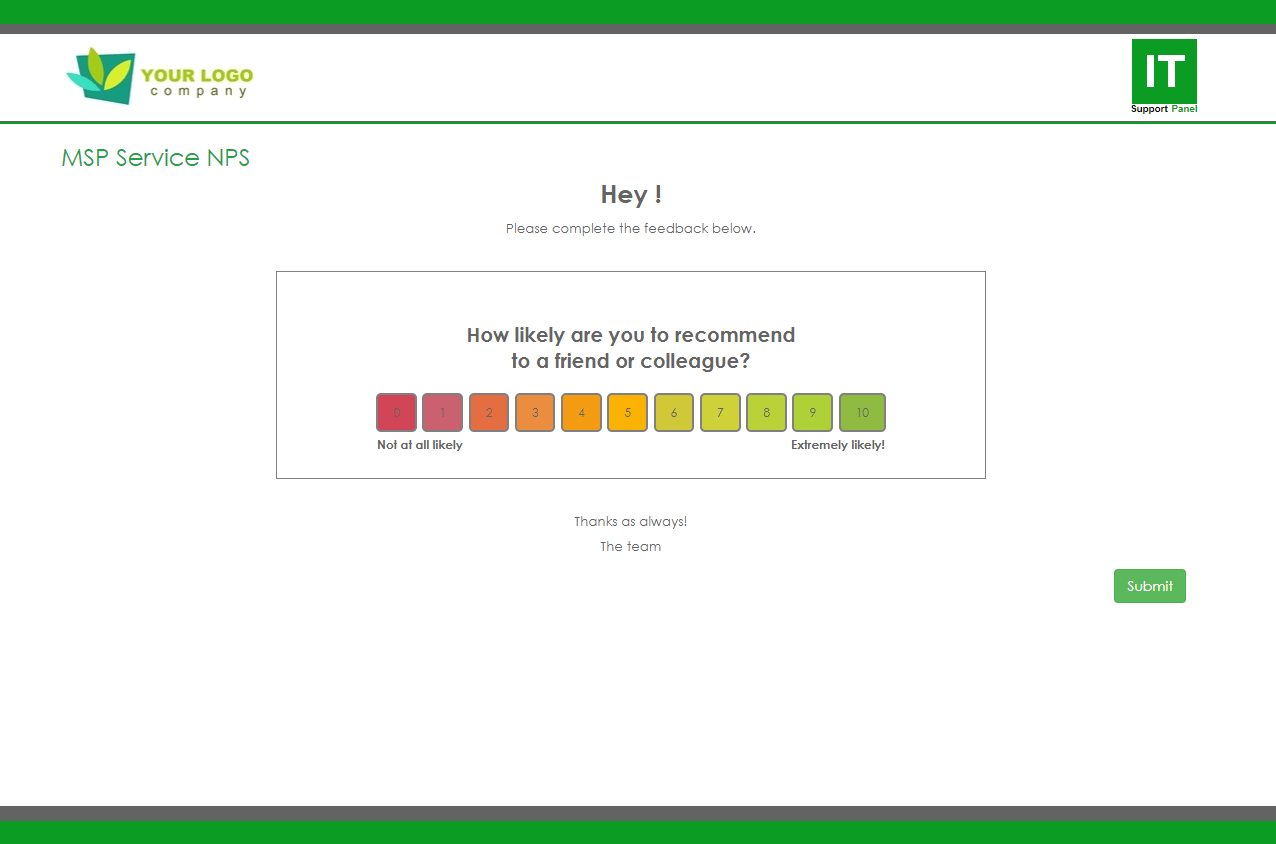Choose score 8 rating box

click(x=766, y=412)
